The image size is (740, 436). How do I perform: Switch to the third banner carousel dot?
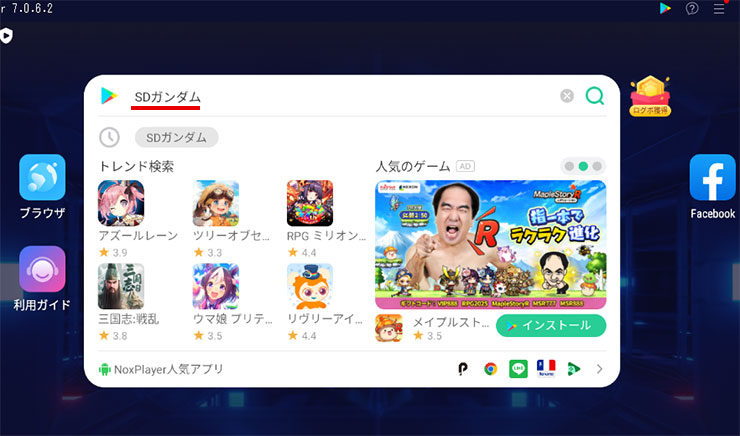[x=597, y=166]
